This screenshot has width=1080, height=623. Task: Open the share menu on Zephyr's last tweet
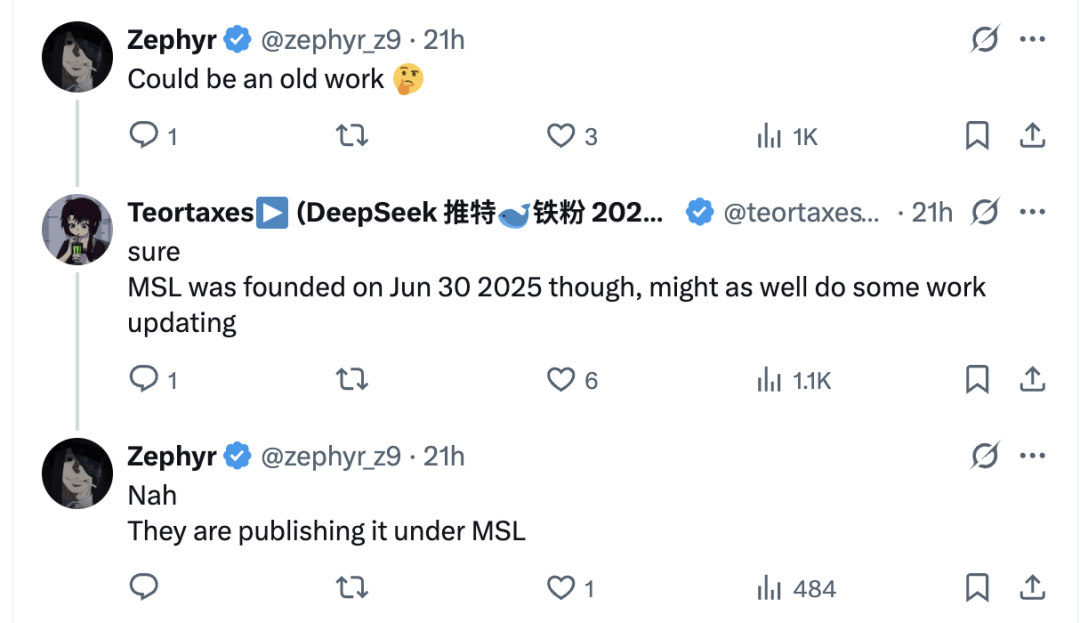coord(1033,589)
